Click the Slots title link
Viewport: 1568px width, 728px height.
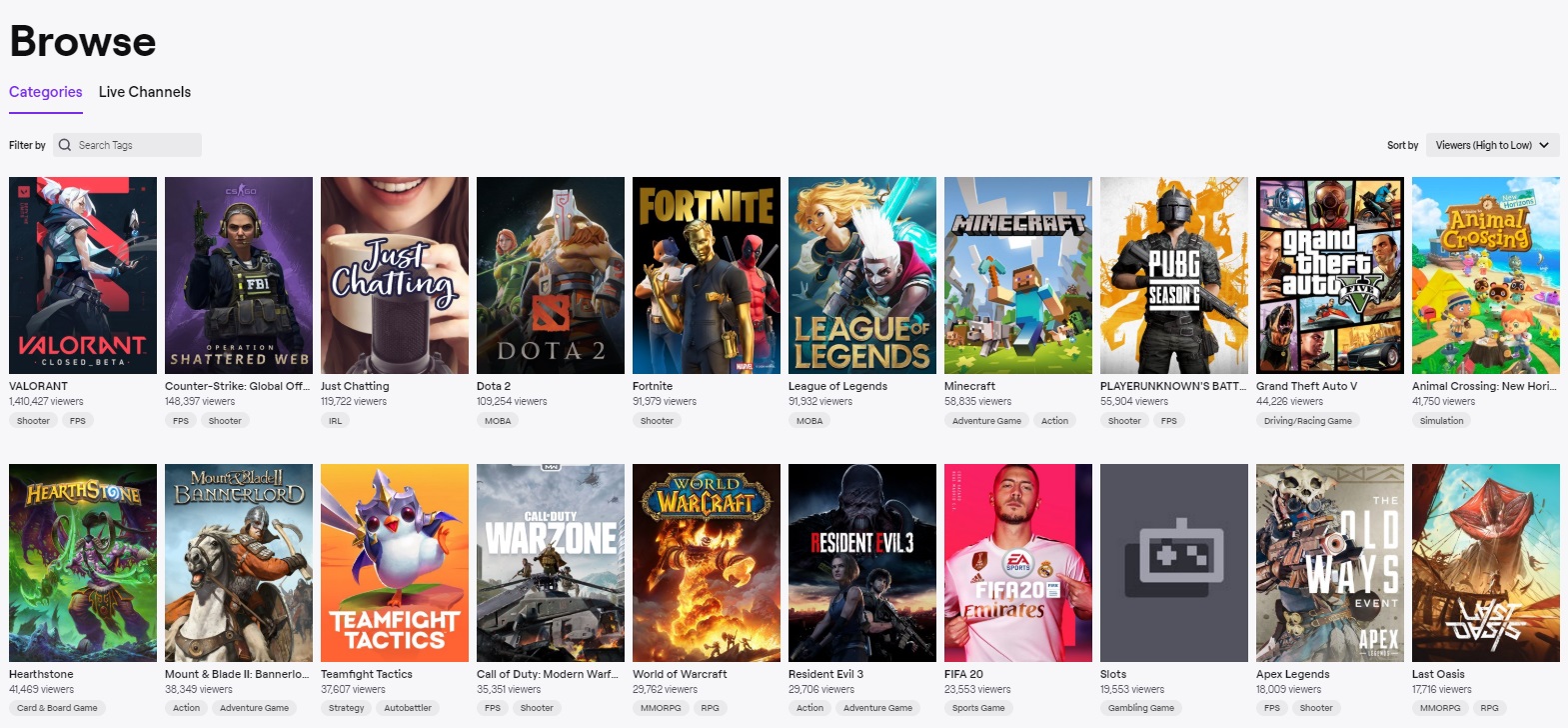pyautogui.click(x=1113, y=674)
